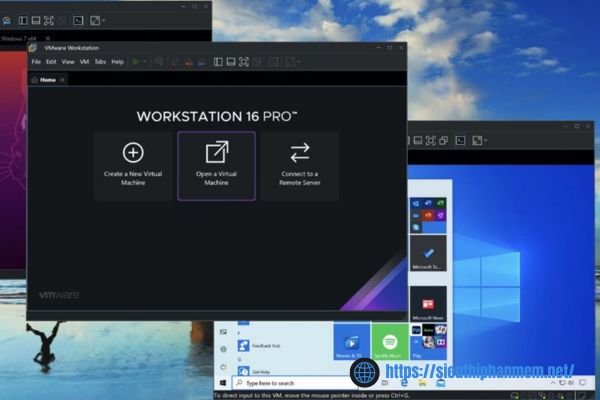Image resolution: width=600 pixels, height=400 pixels.
Task: Open the Help menu
Action: 117,62
